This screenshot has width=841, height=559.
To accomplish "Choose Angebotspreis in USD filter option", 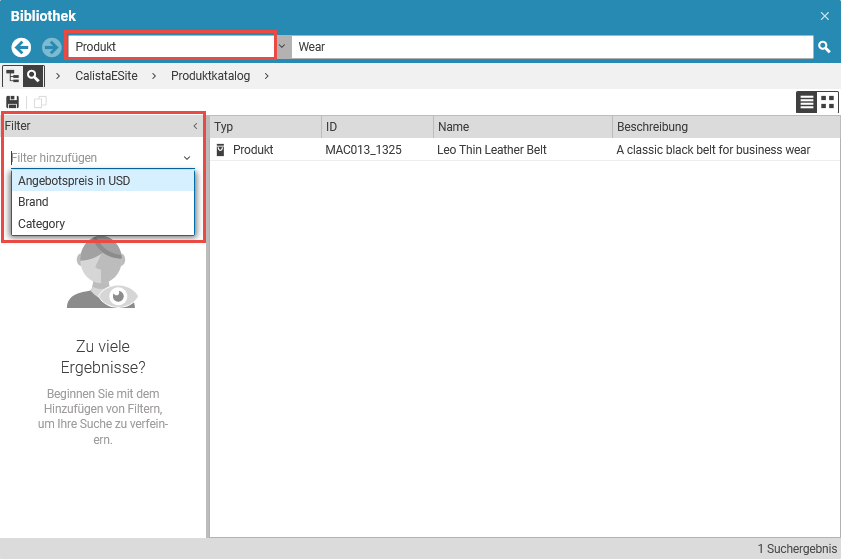I will [74, 181].
